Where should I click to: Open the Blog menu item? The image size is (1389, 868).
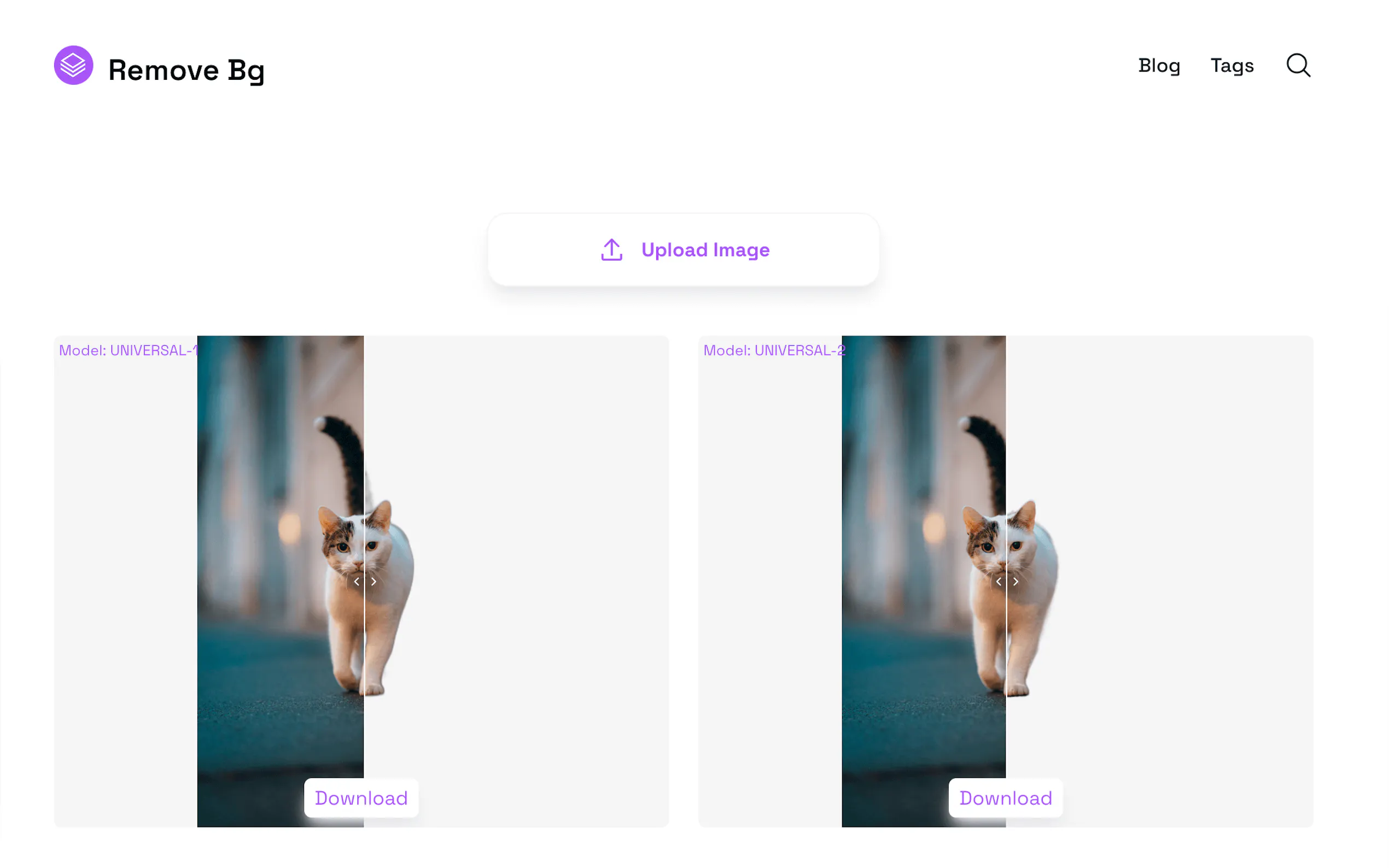tap(1159, 66)
